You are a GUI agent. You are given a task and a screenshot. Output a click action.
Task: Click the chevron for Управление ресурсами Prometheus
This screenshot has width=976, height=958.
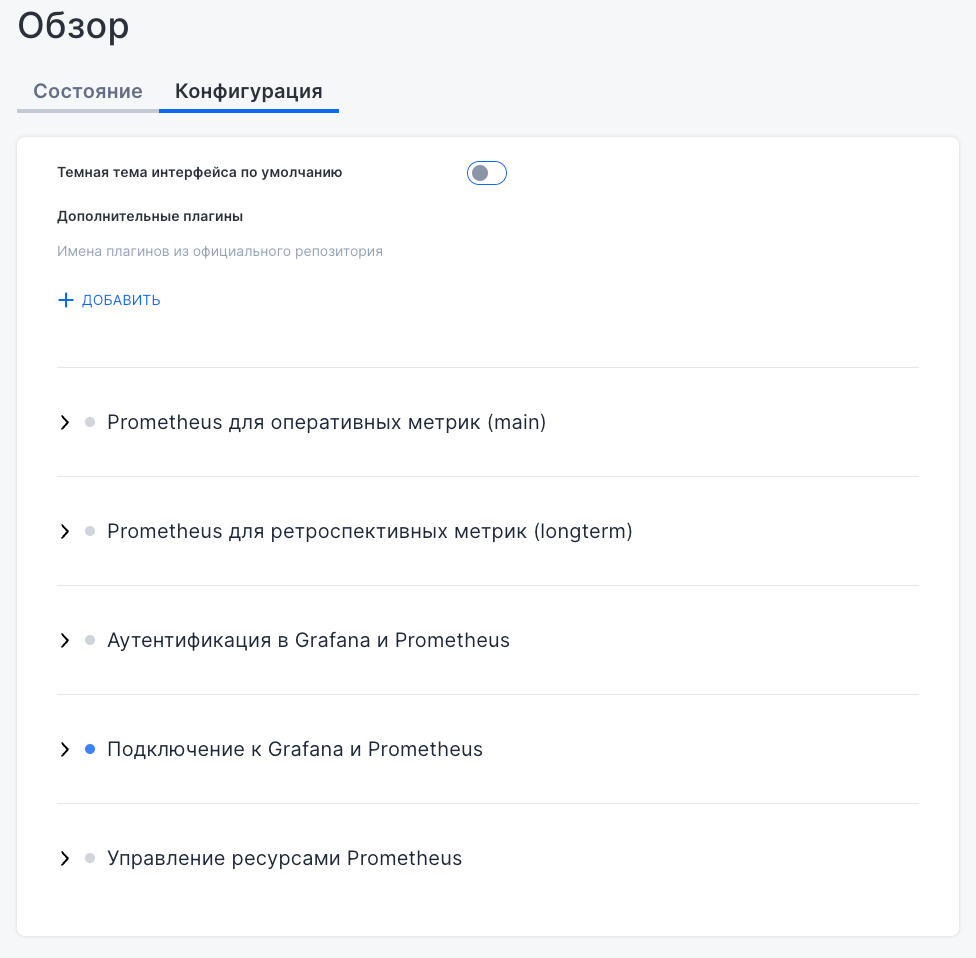65,859
